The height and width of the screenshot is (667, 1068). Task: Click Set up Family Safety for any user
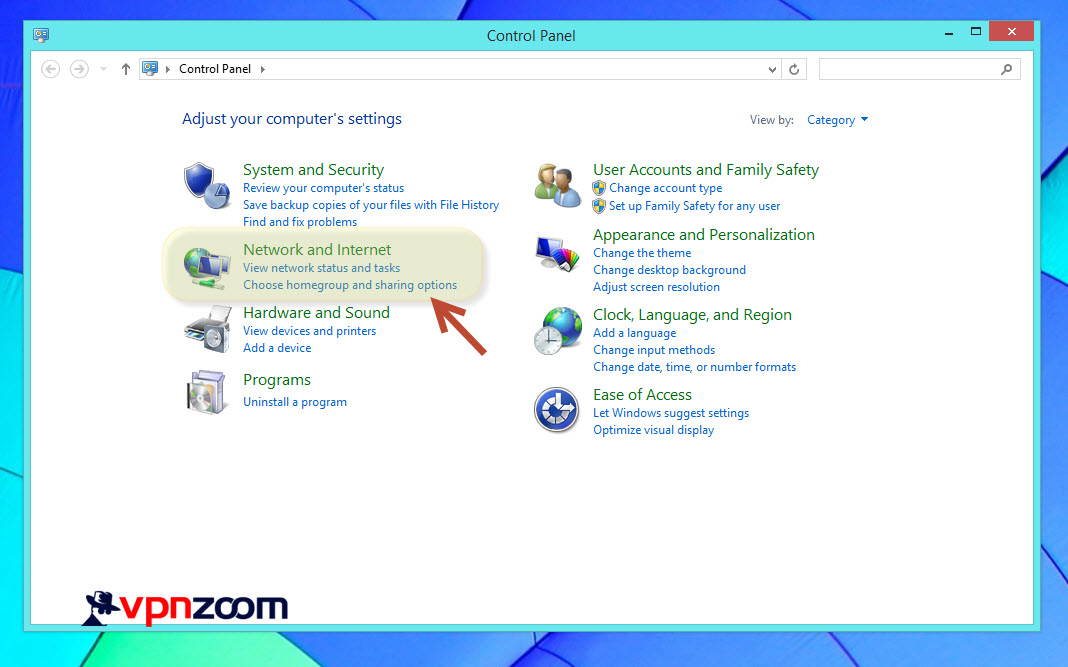coord(694,206)
